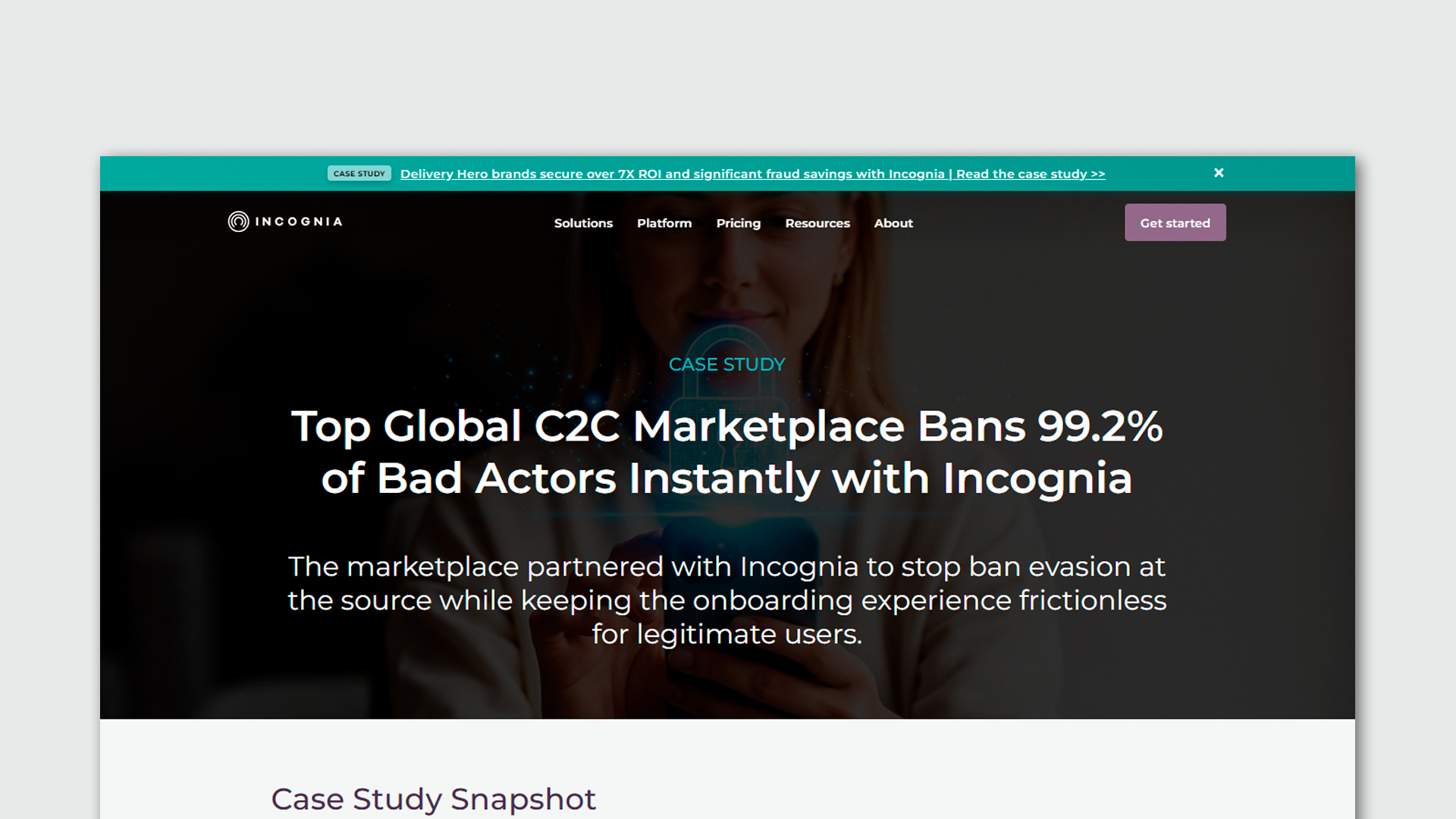Read the Delivery Hero case study link
The height and width of the screenshot is (819, 1456).
[752, 174]
